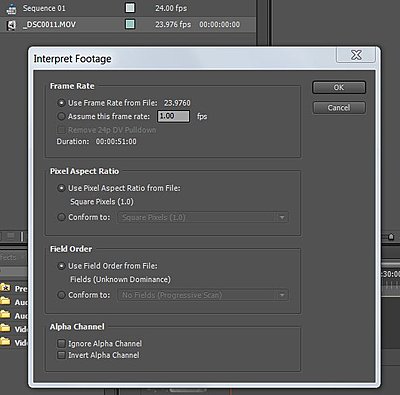Image resolution: width=400 pixels, height=395 pixels.
Task: Open the Presets folder in the Effects panel
Action: tap(5, 288)
